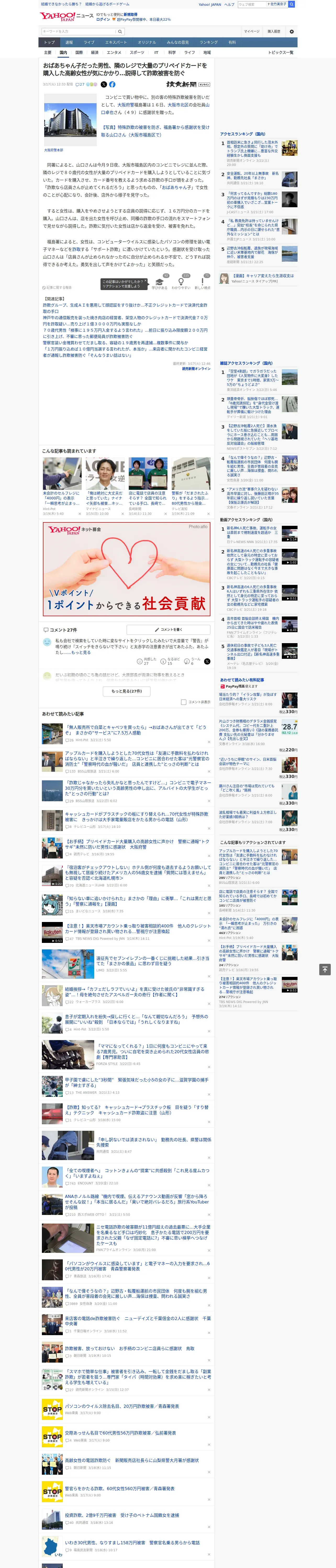This screenshot has height=1568, width=336.
Task: Open 大阪府警本部 caption link under photo
Action: click(54, 150)
